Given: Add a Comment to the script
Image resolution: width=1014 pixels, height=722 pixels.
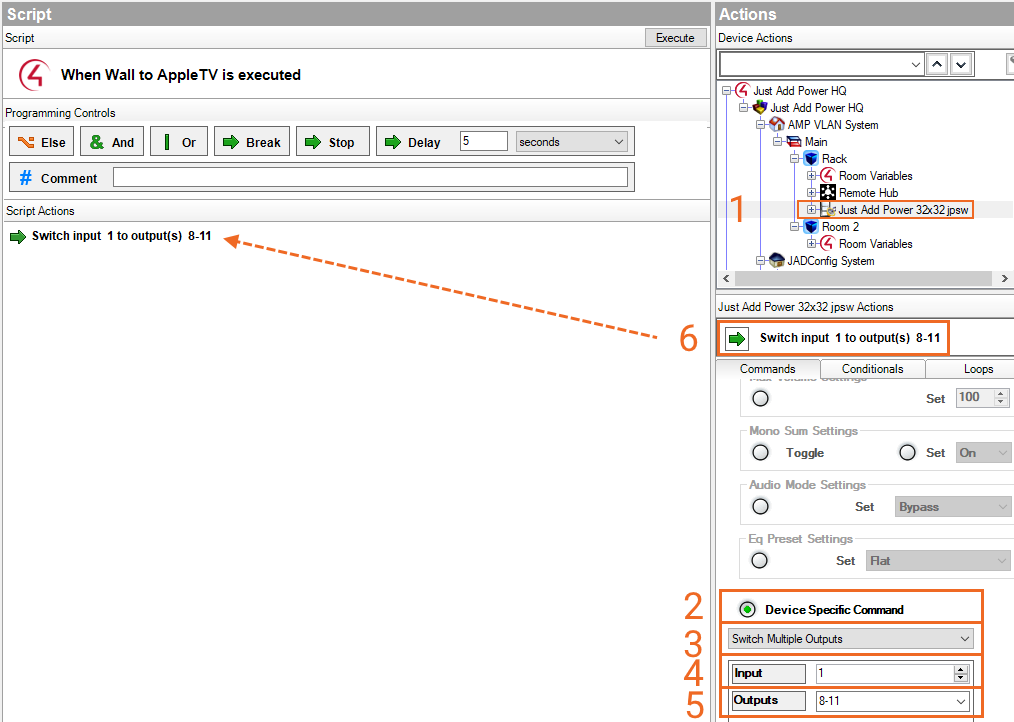Looking at the screenshot, I should coord(59,178).
